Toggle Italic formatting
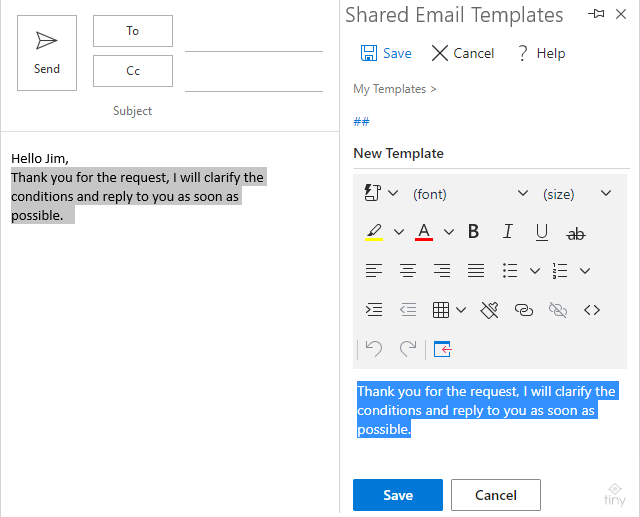 tap(507, 232)
